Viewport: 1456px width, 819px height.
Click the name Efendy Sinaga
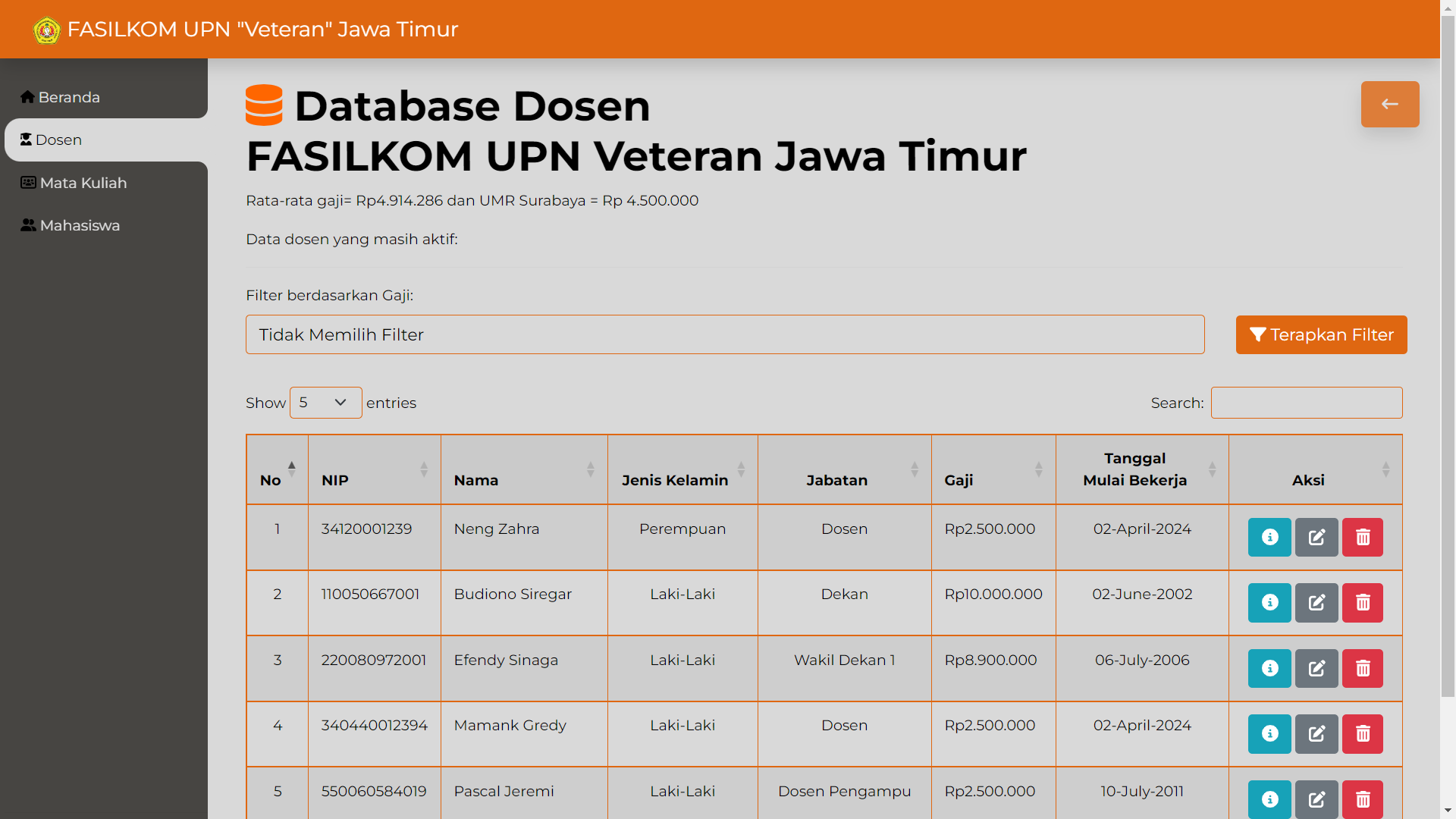(506, 660)
